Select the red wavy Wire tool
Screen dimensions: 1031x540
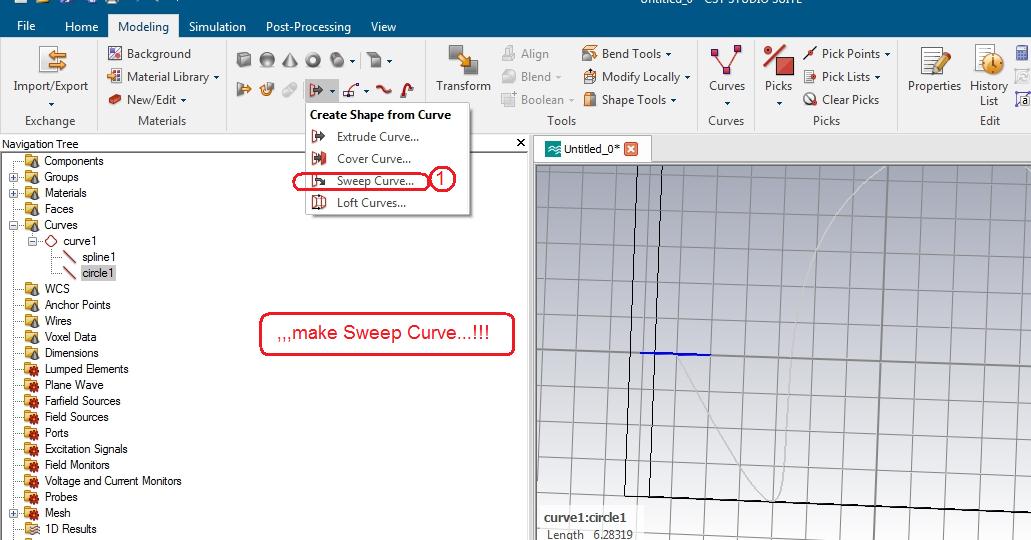tap(383, 89)
